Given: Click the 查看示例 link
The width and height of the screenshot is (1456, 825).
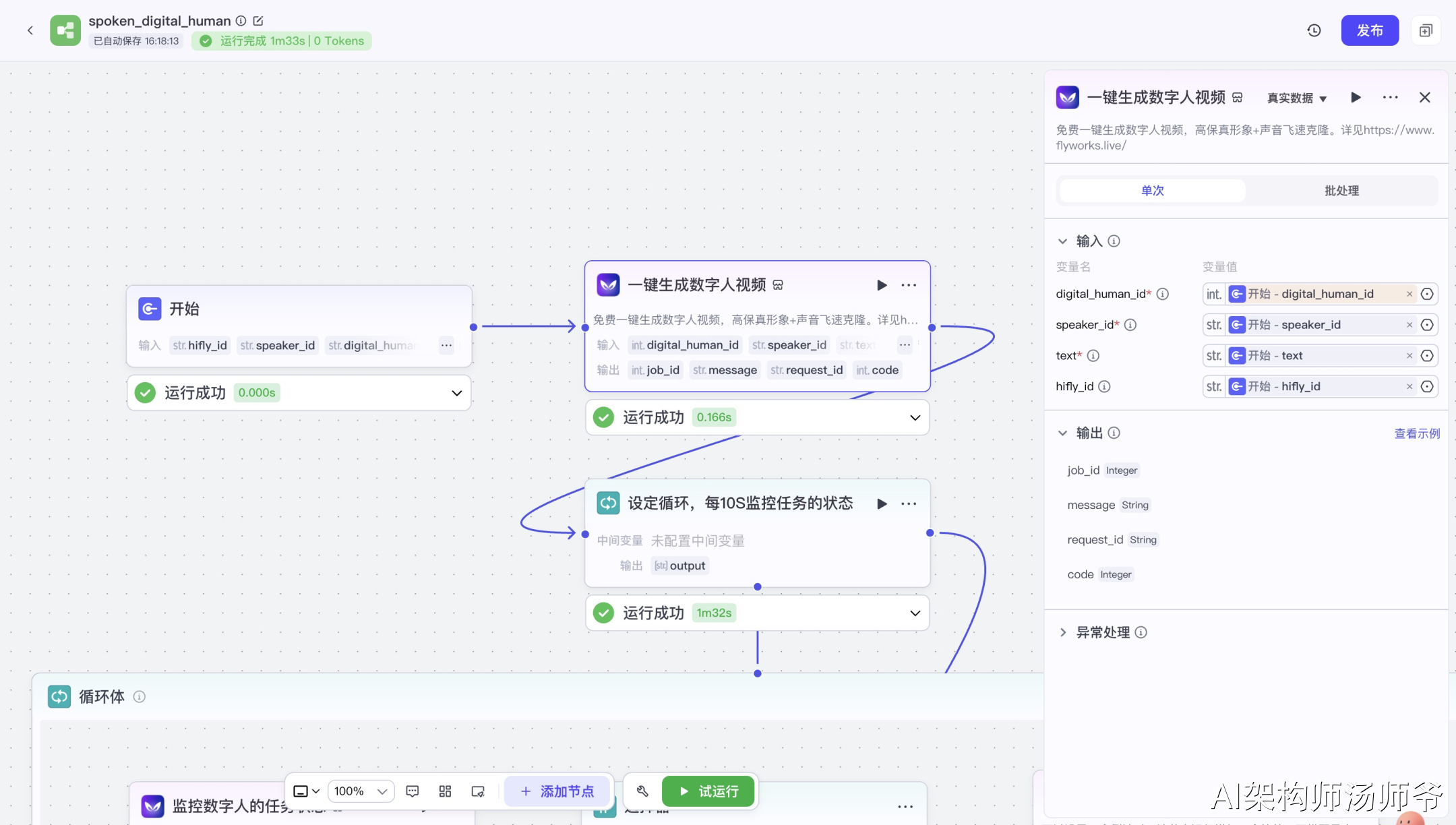Looking at the screenshot, I should 1417,433.
